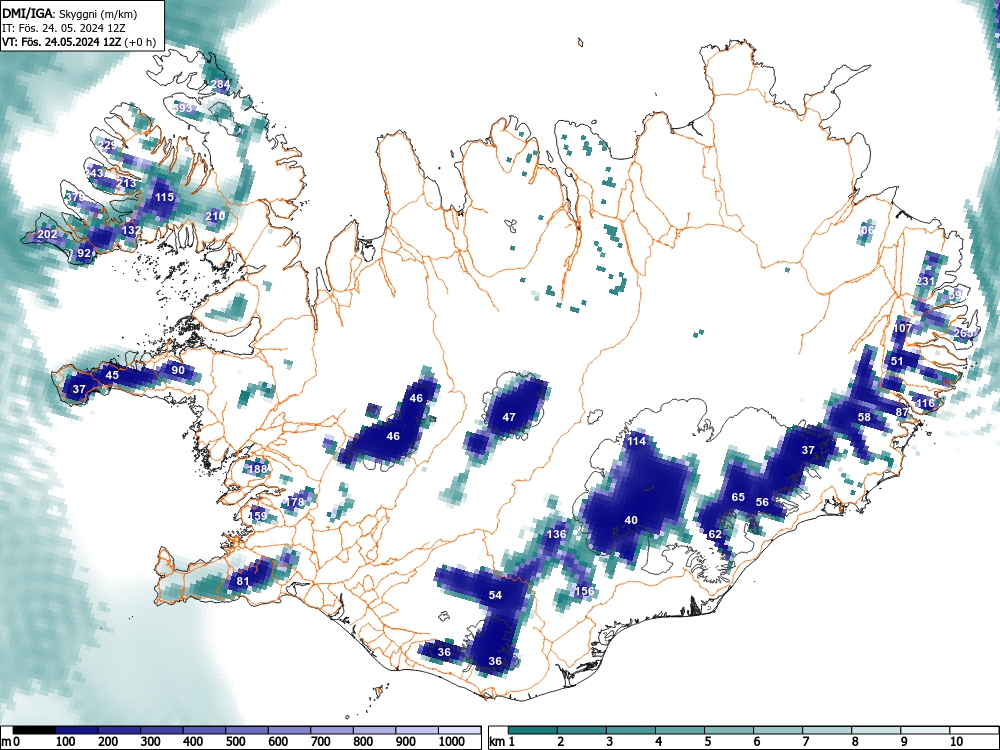Image resolution: width=1000 pixels, height=750 pixels.
Task: Select the 229 visibility label
Action: pyautogui.click(x=107, y=145)
